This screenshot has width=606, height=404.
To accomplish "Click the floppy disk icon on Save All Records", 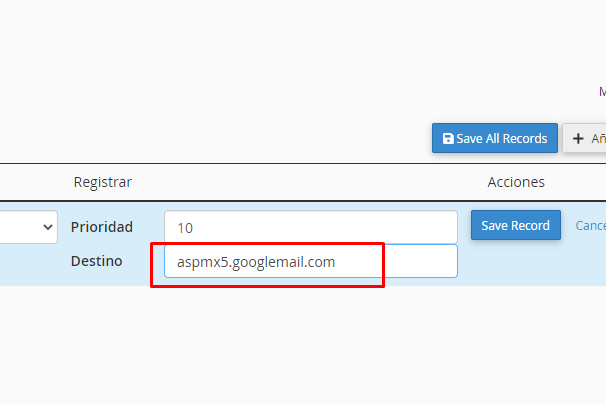I will point(447,139).
